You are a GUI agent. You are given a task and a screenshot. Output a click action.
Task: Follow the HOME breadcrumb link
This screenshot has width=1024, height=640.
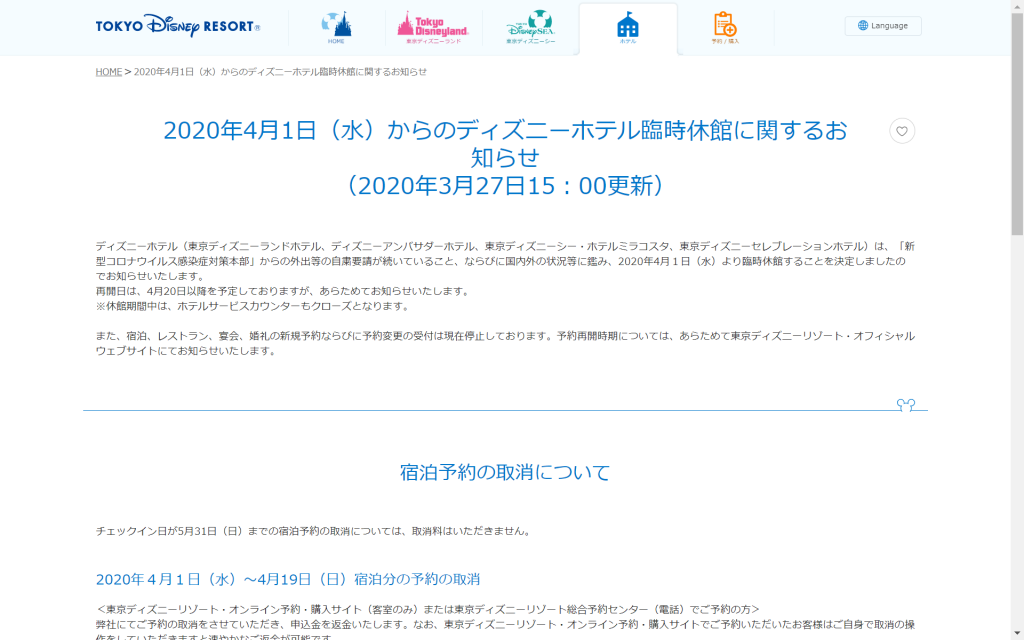point(108,72)
